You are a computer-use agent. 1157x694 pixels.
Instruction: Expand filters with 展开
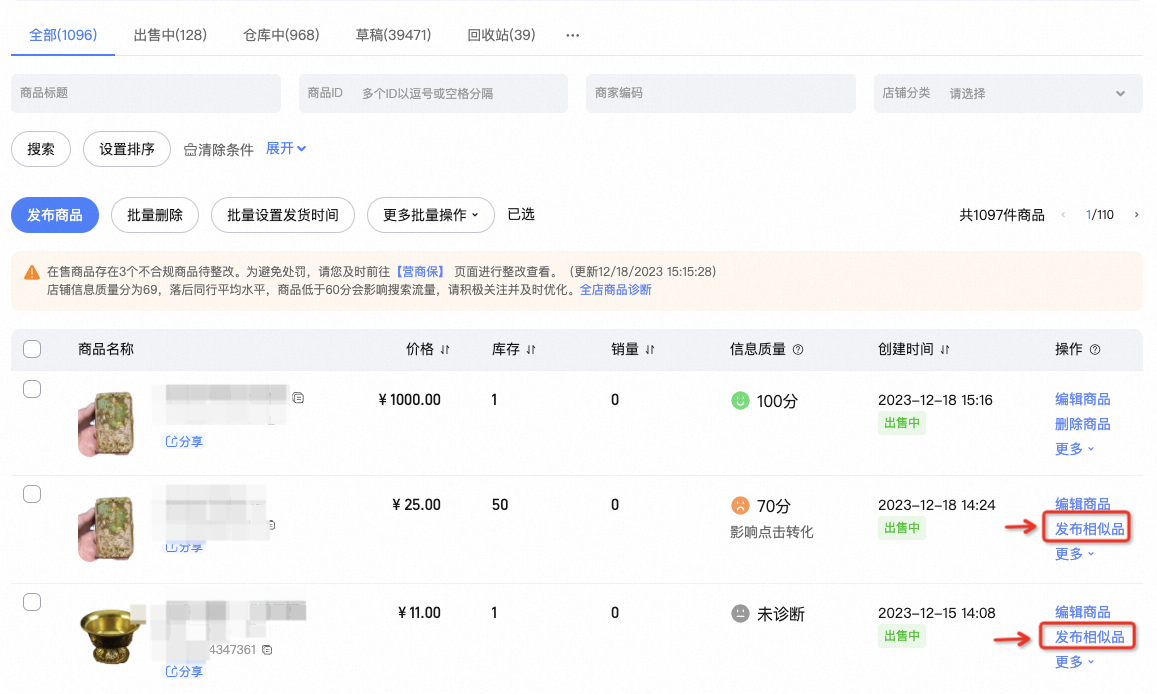286,148
